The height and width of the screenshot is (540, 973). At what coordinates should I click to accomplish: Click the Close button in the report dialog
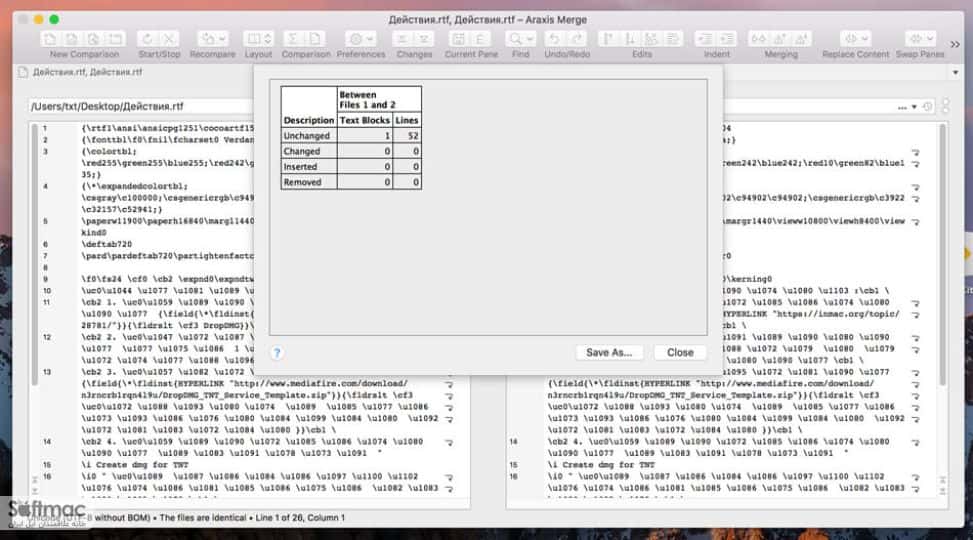pyautogui.click(x=680, y=353)
